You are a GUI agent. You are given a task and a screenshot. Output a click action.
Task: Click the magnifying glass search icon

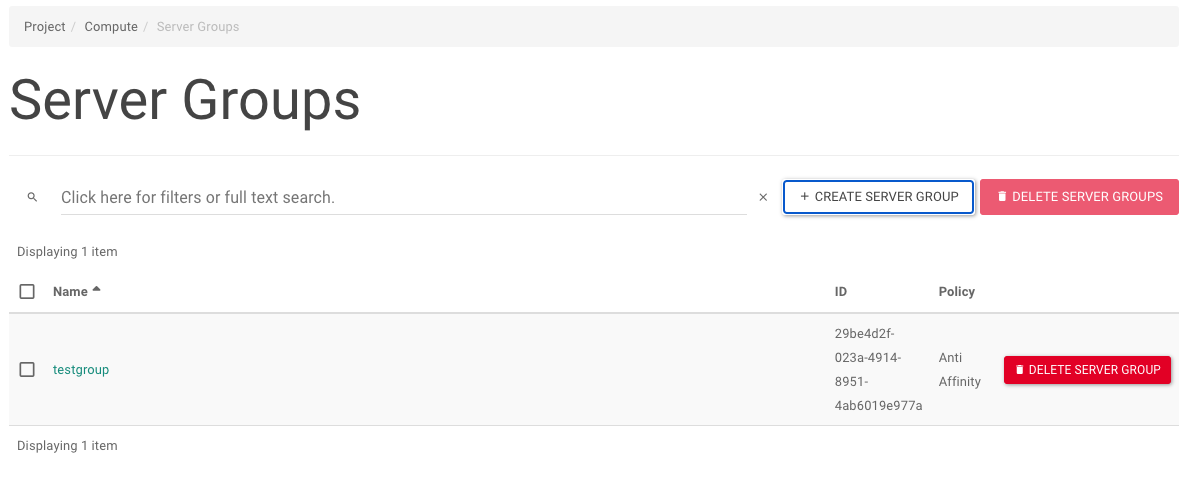[32, 197]
